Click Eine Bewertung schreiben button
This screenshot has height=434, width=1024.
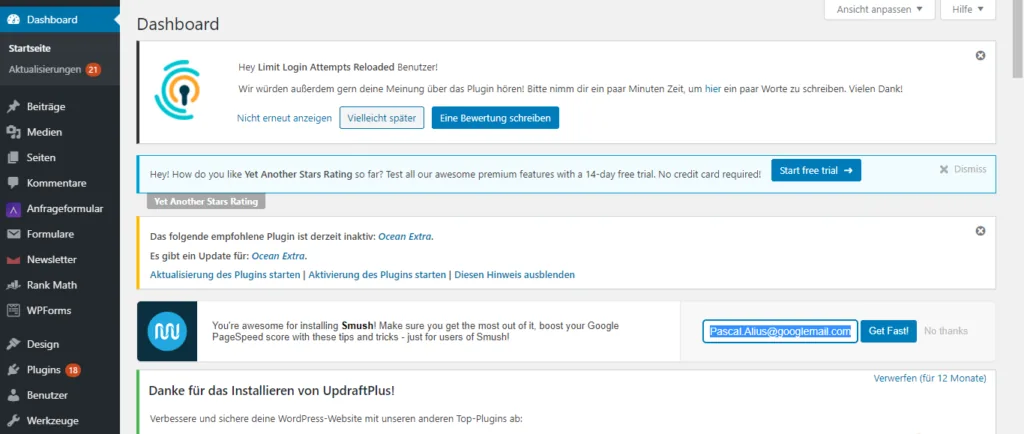495,118
